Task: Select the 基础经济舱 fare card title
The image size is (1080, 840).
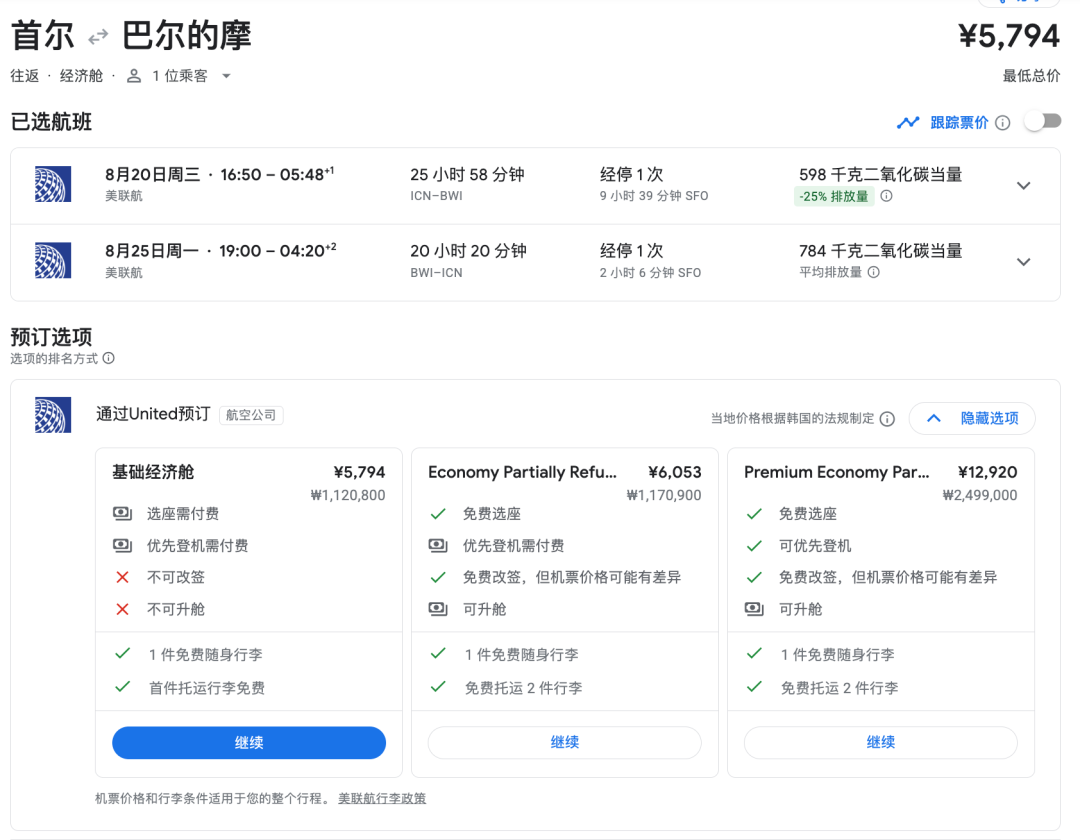Action: (153, 473)
